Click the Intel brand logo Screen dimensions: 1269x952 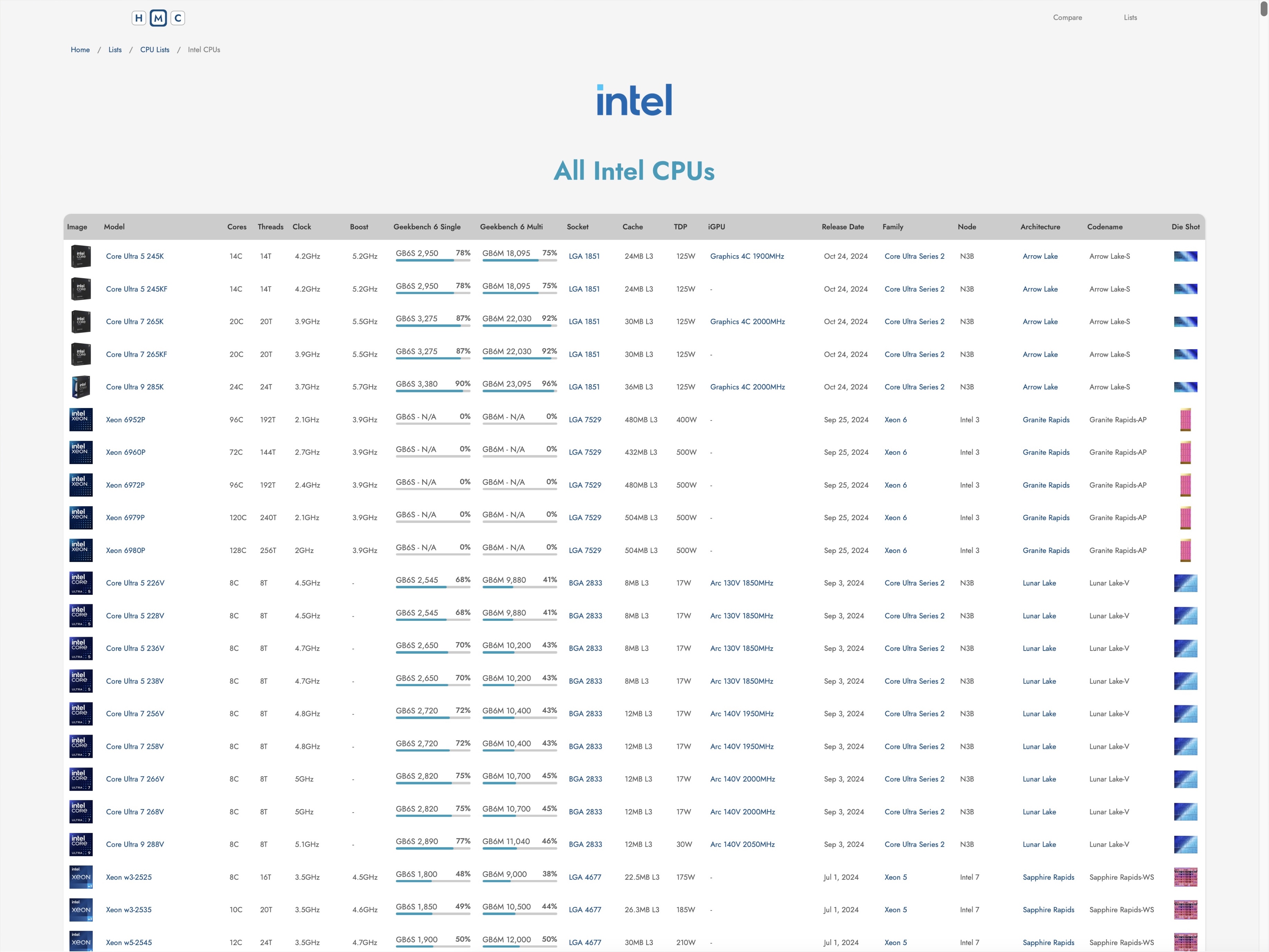click(x=634, y=100)
